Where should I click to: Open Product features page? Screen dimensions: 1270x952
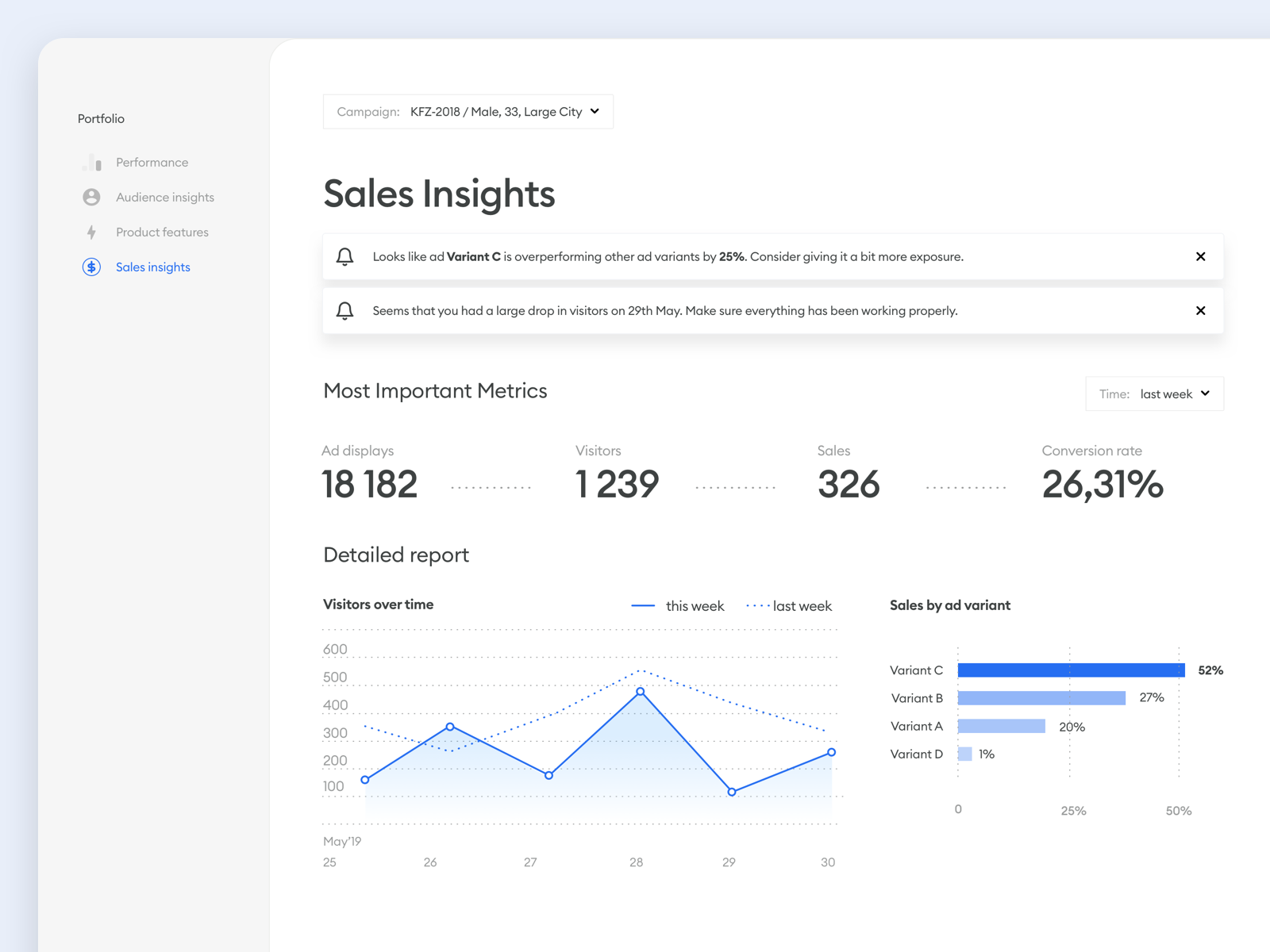[161, 232]
